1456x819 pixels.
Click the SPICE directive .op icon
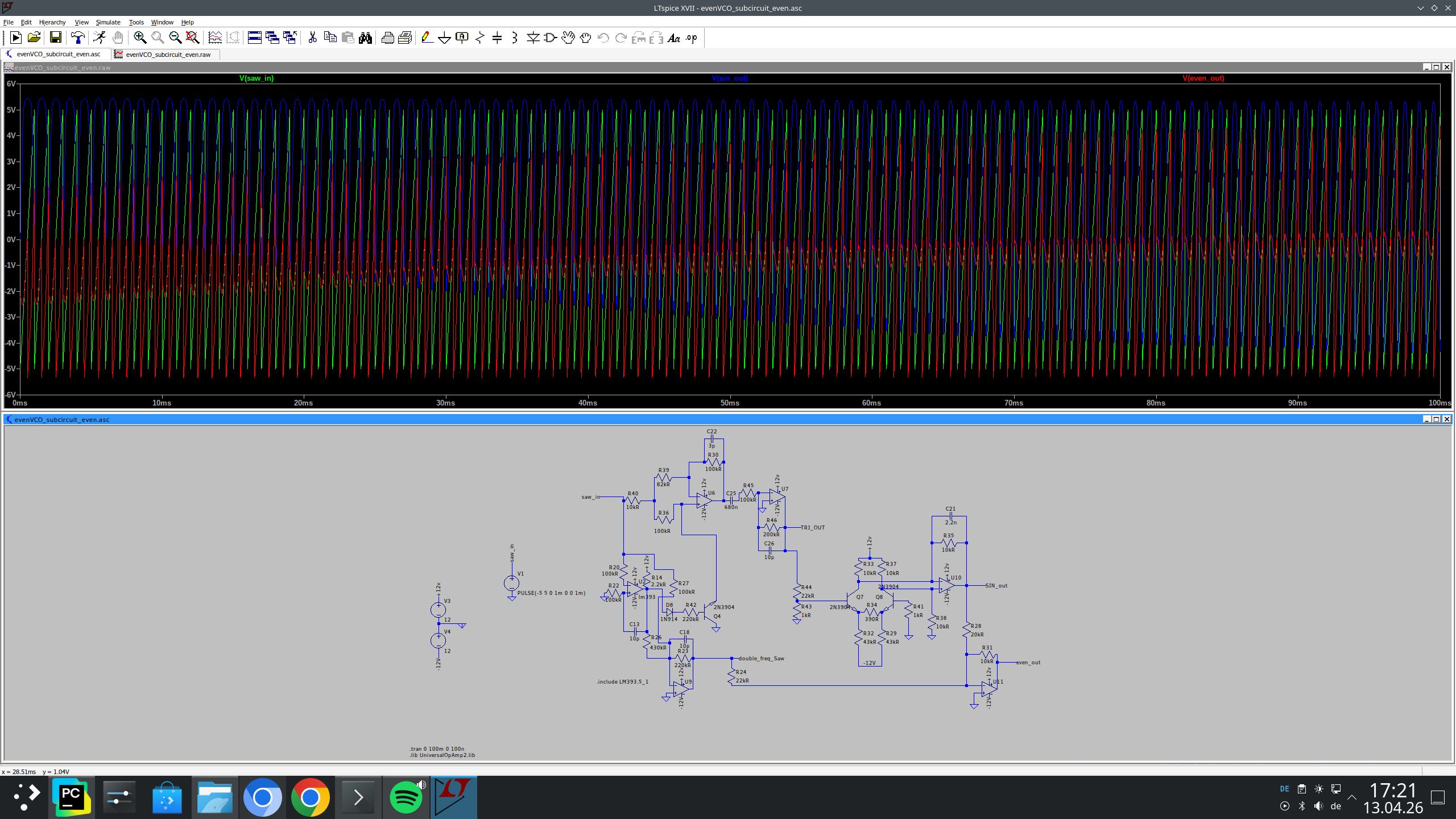[x=691, y=38]
